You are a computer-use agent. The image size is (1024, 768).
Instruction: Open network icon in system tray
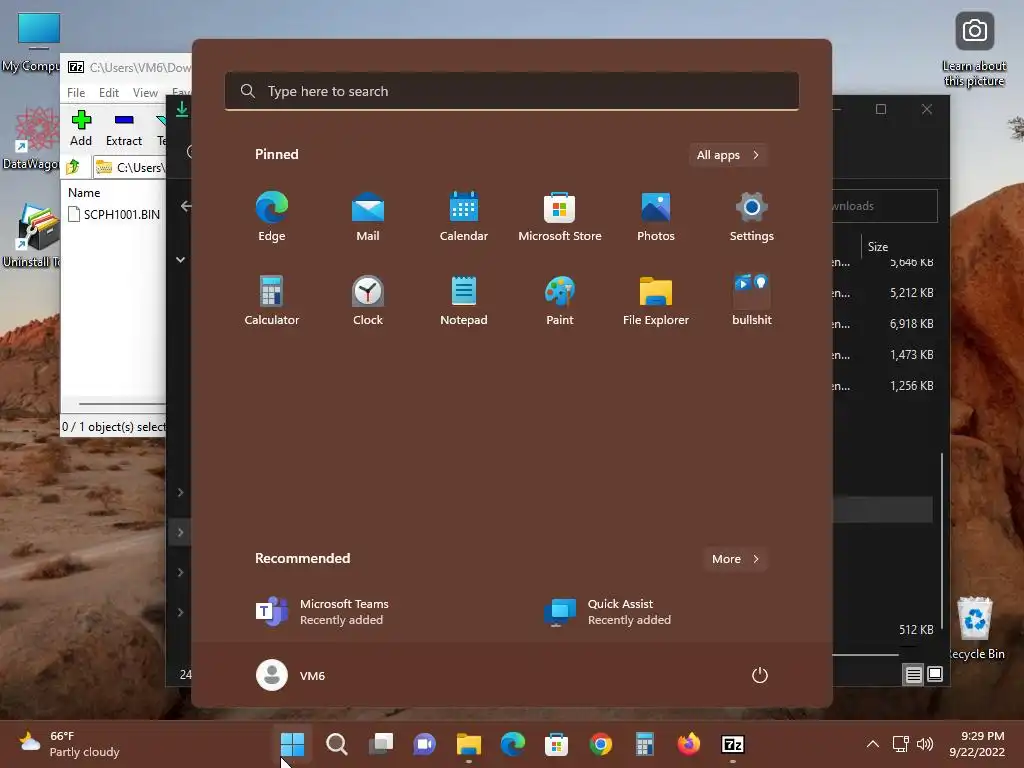point(901,744)
